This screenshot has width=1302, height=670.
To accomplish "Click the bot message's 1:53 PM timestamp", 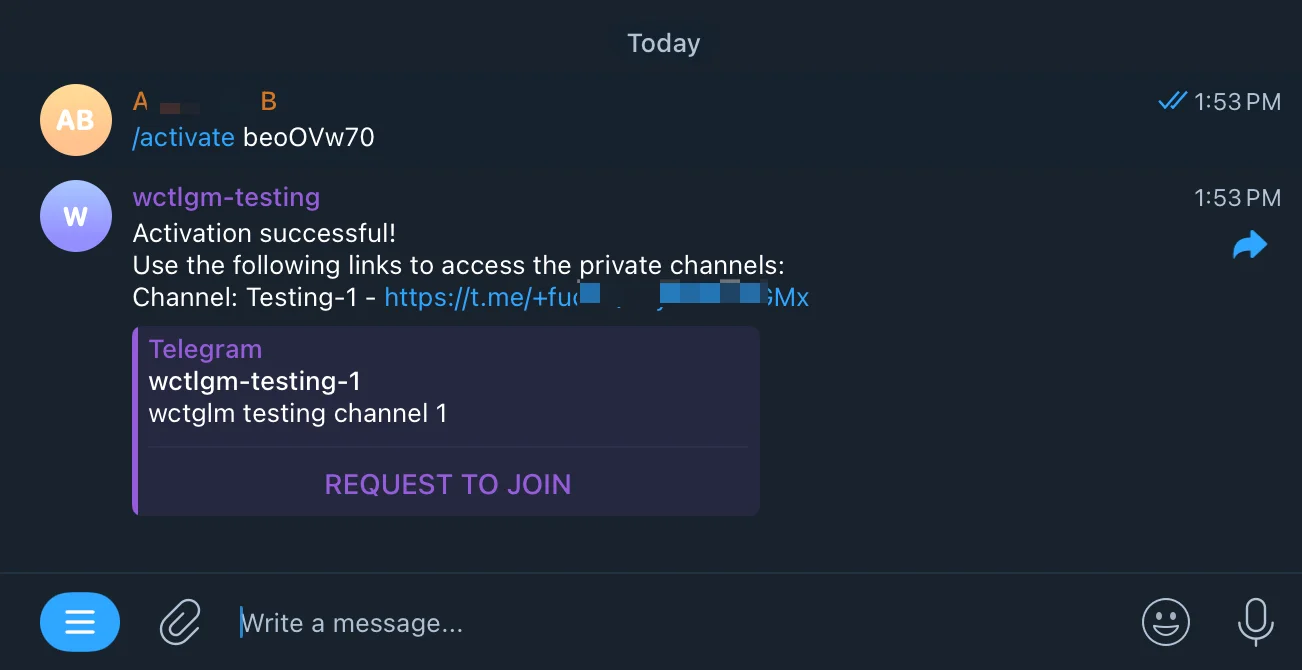I will pos(1238,198).
